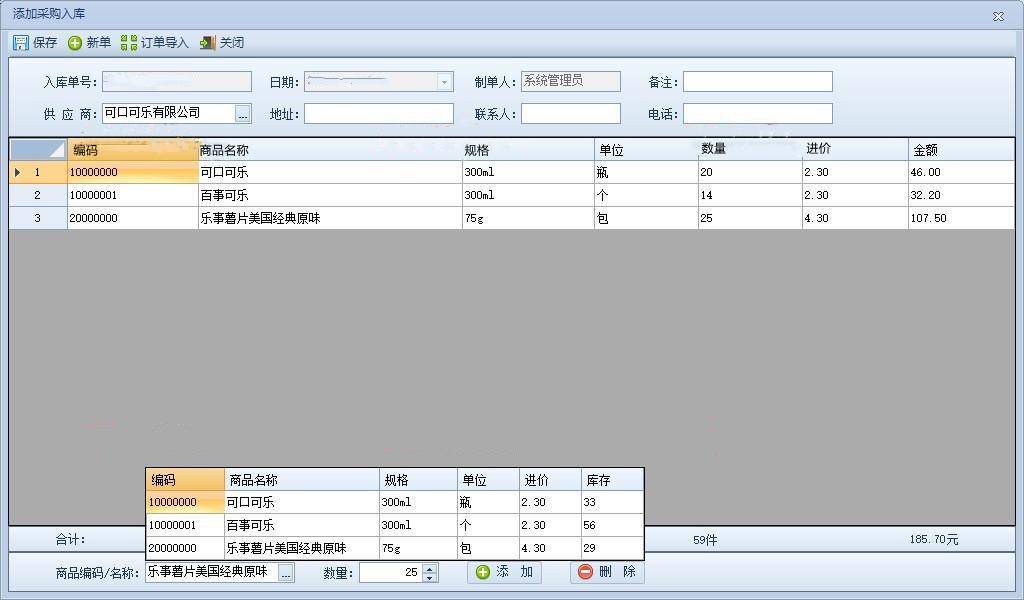Screen dimensions: 1024x600
Task: Open product lookup ellipsis button
Action: (x=286, y=573)
